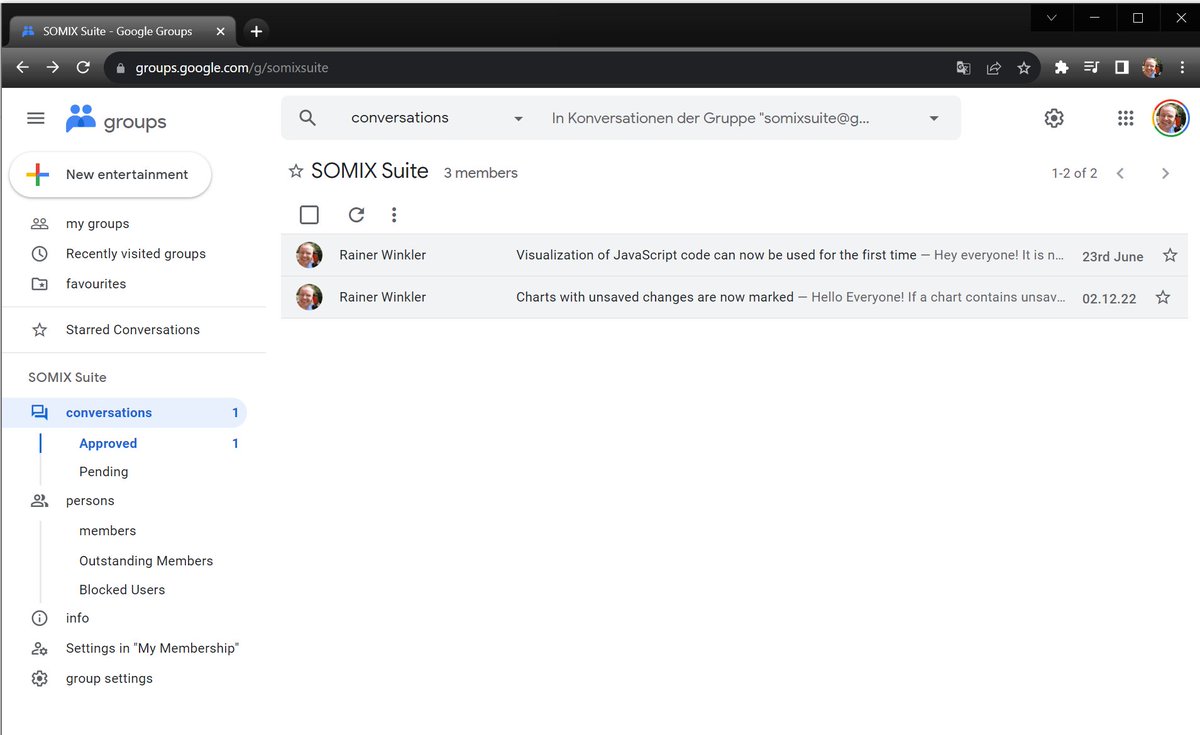The height and width of the screenshot is (735, 1200).
Task: Open the Google account avatar menu
Action: point(1170,118)
